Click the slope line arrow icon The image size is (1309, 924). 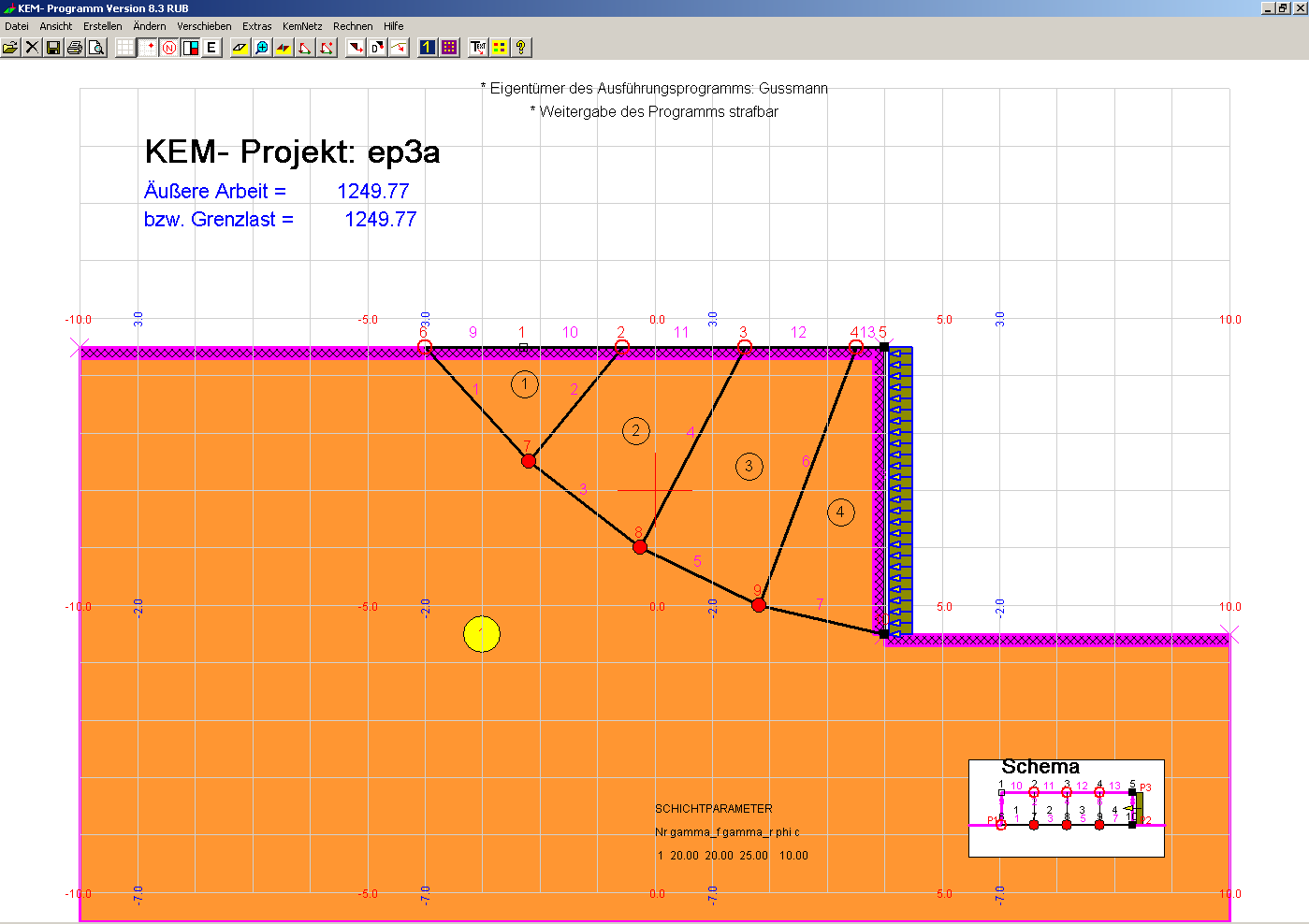399,47
